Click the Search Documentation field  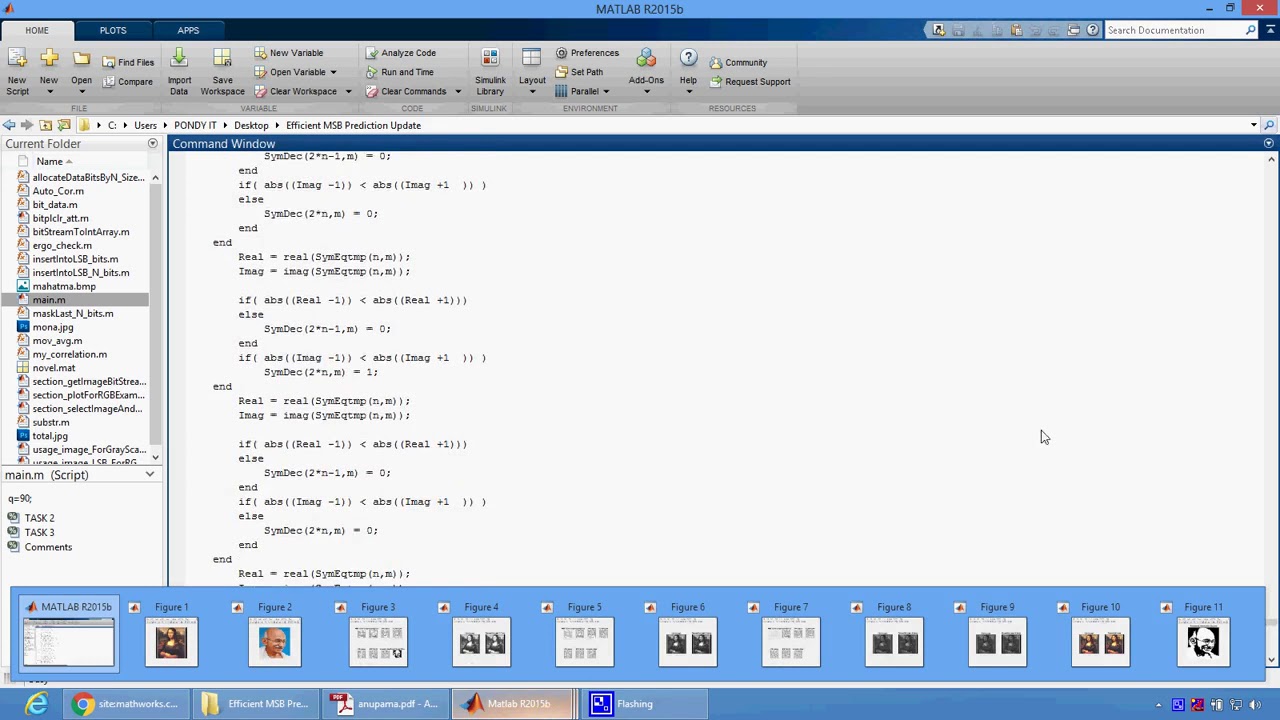point(1174,30)
